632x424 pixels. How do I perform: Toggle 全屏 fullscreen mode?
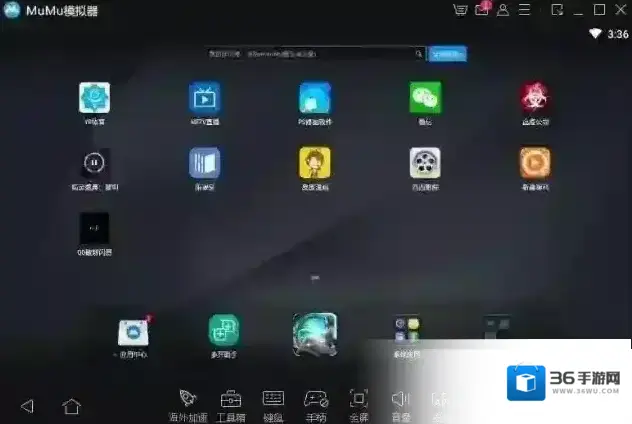(358, 405)
